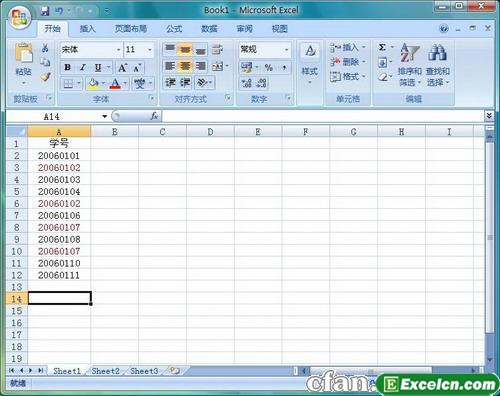Expand the formula bar
This screenshot has width=500, height=396.
(x=489, y=116)
